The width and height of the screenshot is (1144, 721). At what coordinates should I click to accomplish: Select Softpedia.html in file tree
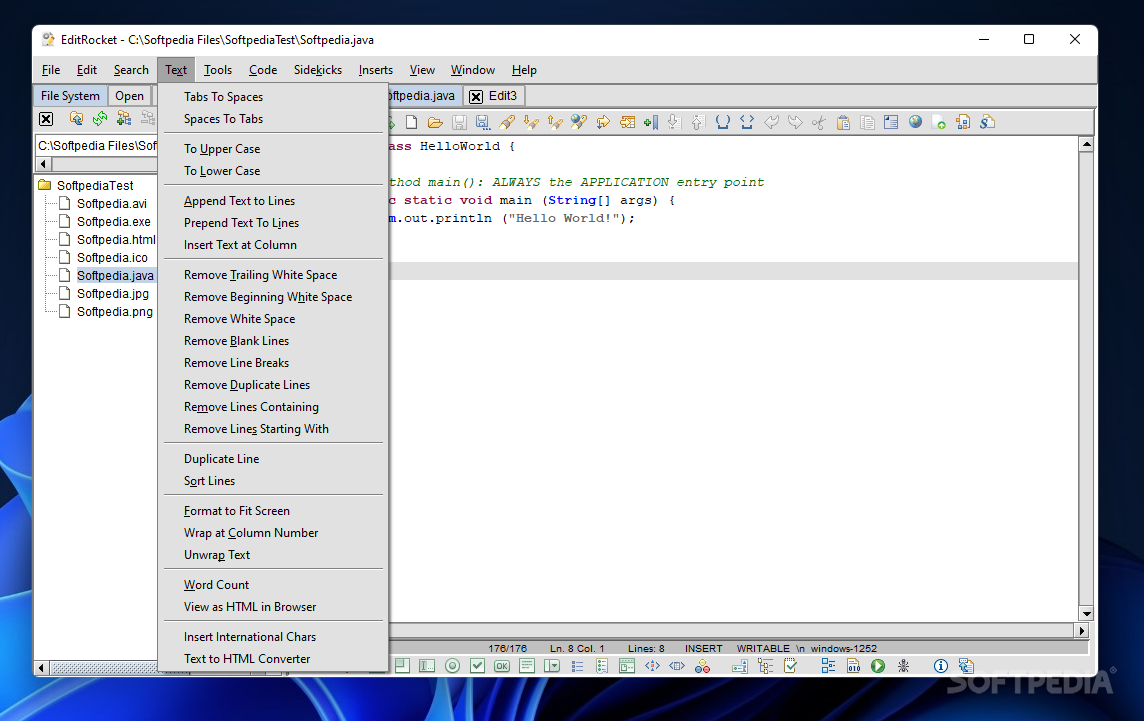click(116, 239)
